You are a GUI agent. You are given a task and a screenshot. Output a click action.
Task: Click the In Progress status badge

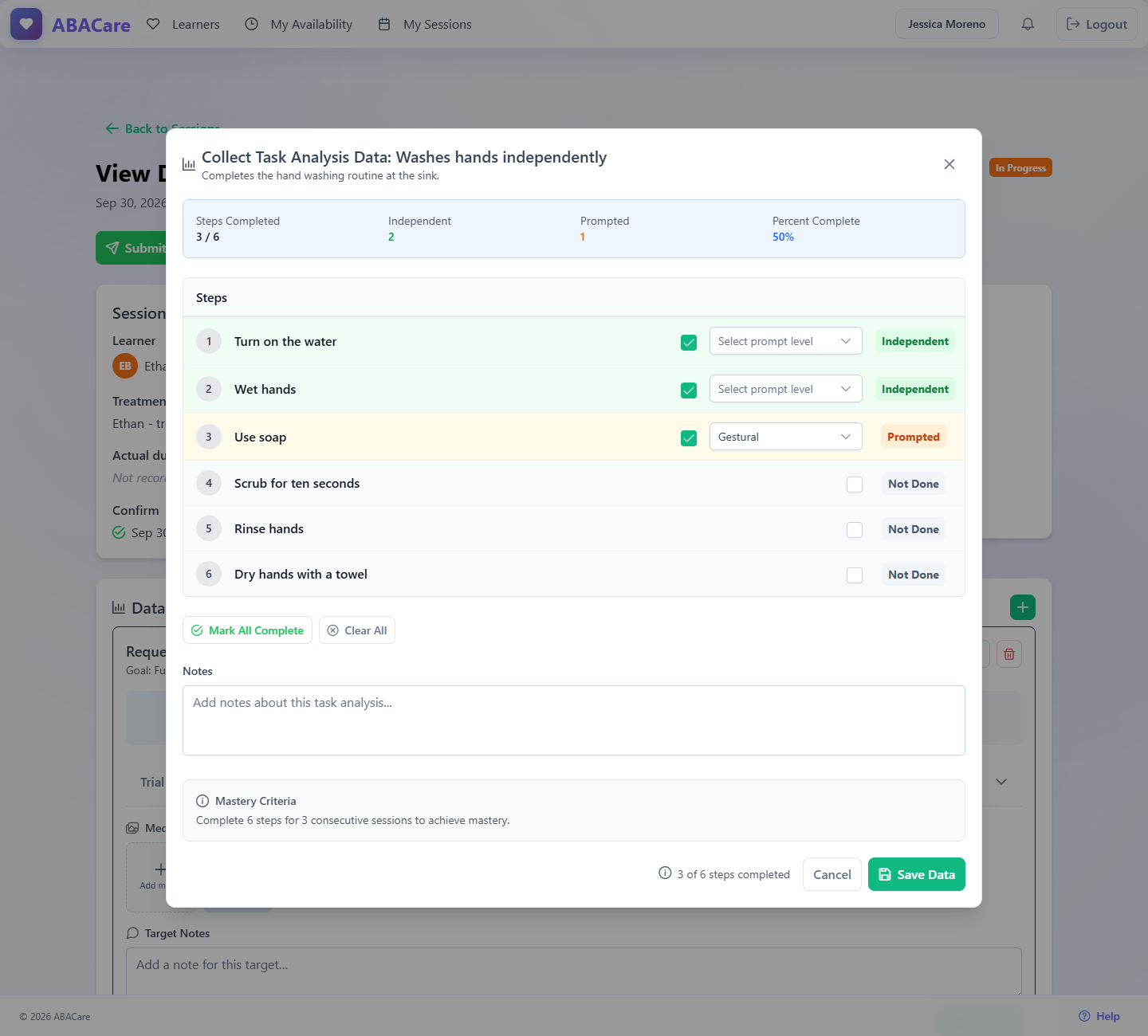[1020, 167]
